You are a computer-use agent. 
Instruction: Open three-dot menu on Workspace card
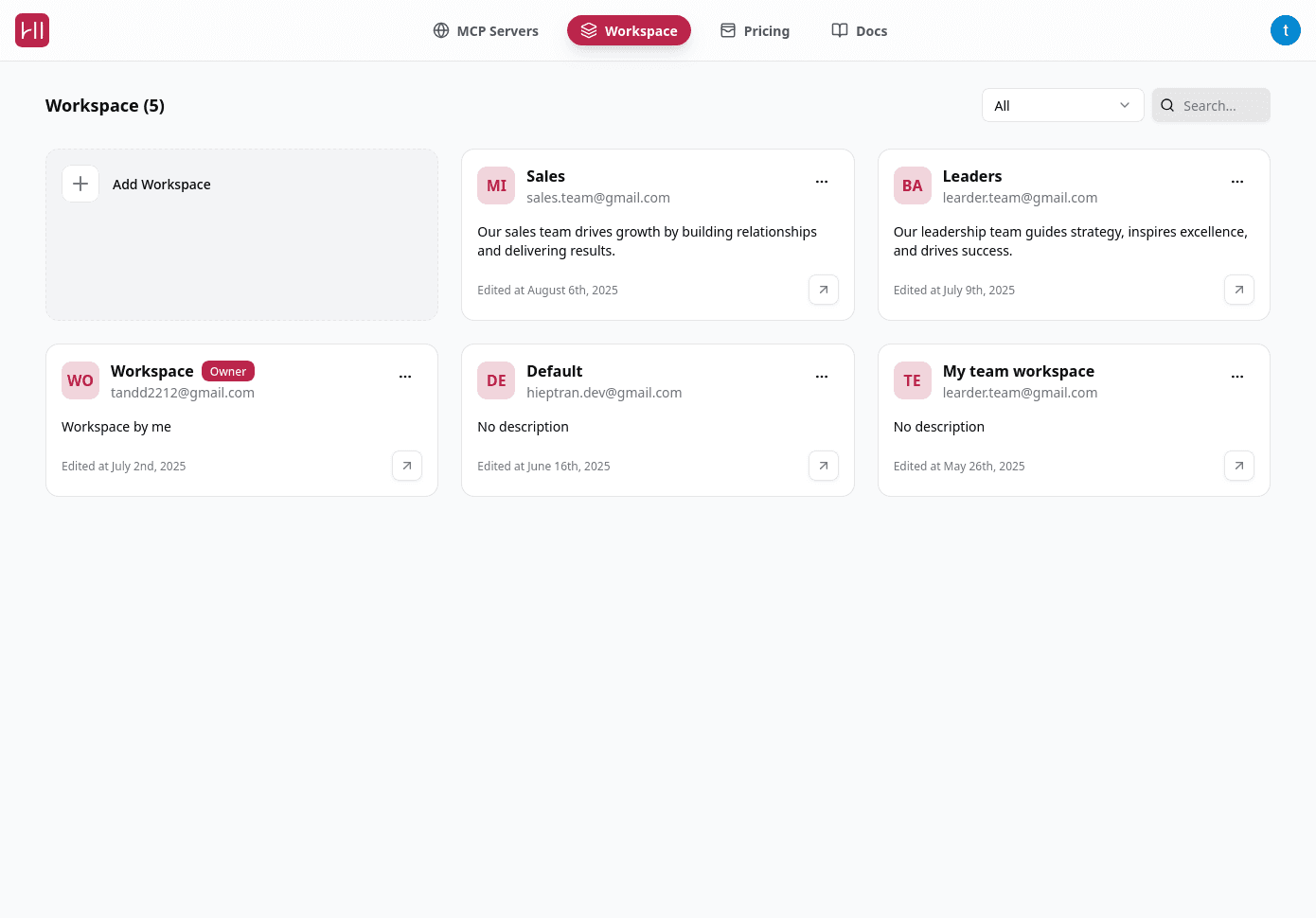coord(405,377)
